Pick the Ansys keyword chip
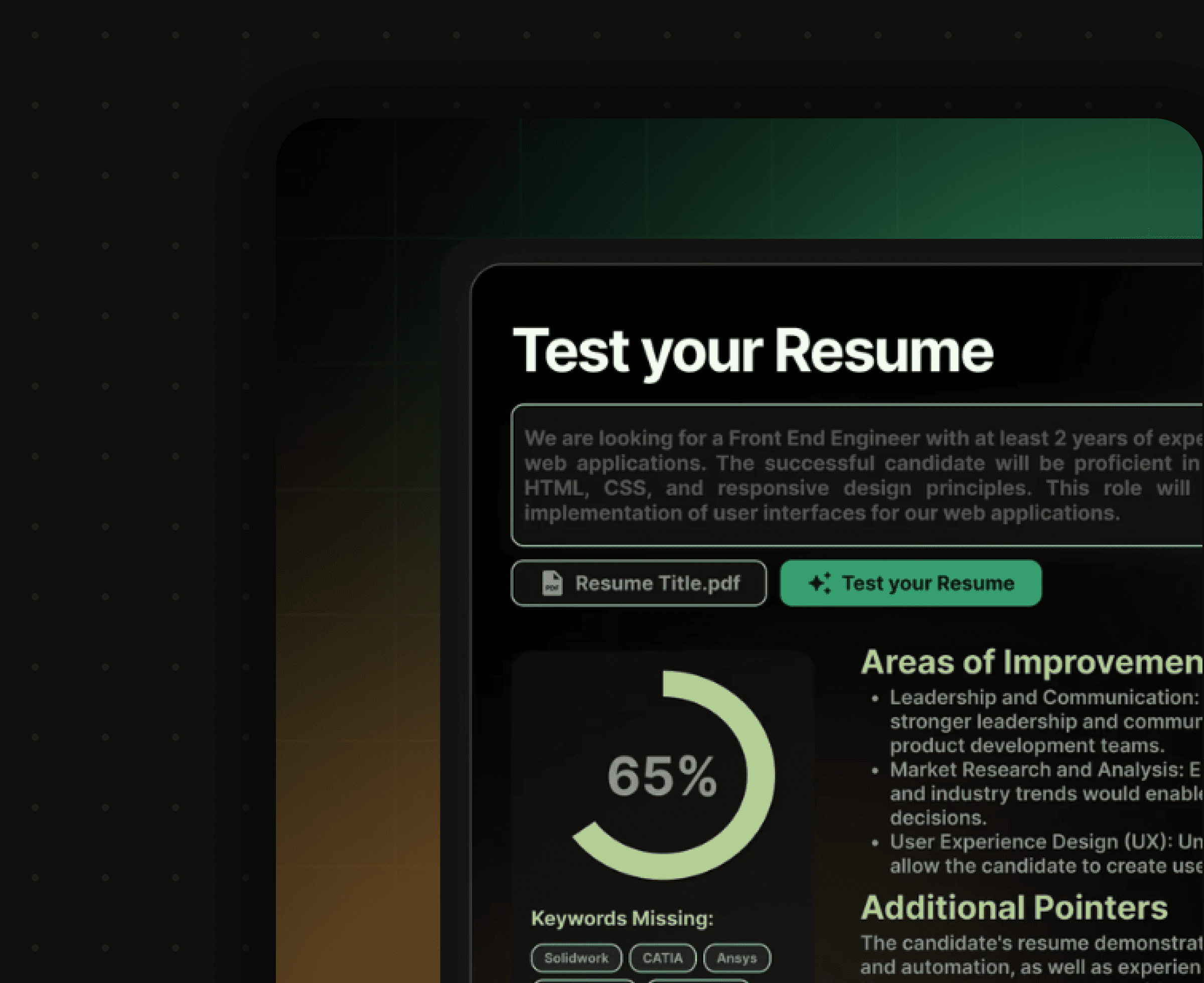 pos(736,957)
